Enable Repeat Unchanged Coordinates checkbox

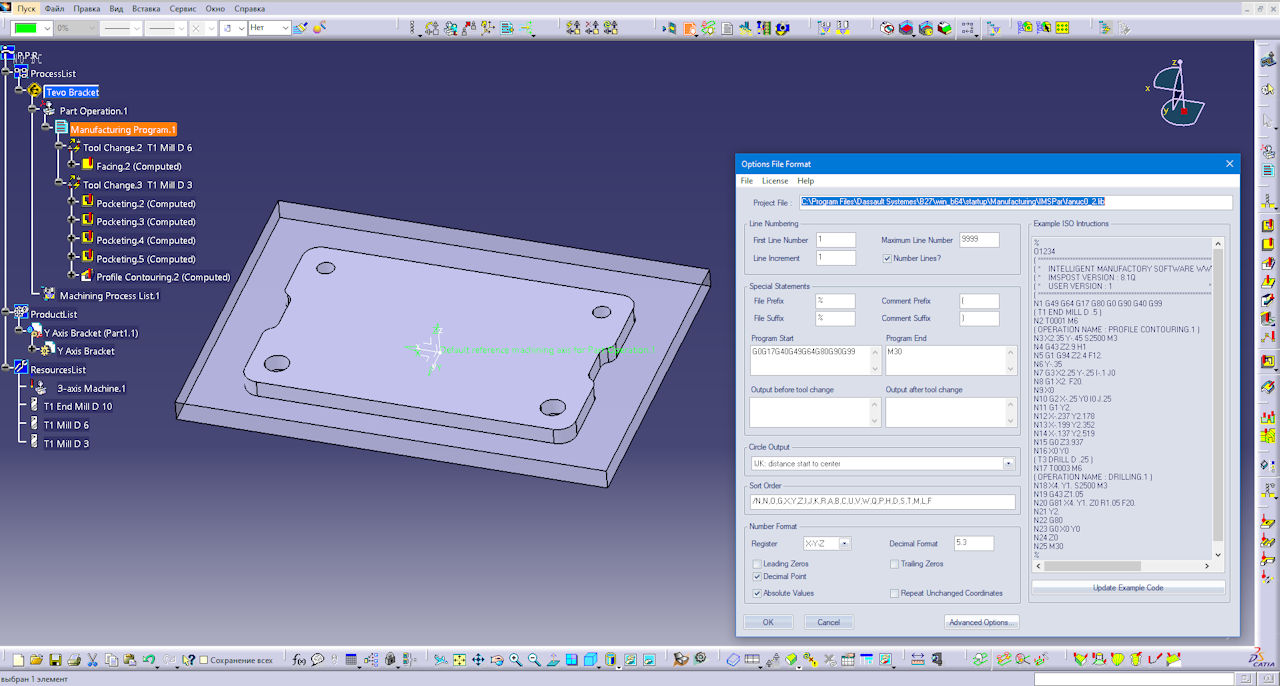coord(894,593)
